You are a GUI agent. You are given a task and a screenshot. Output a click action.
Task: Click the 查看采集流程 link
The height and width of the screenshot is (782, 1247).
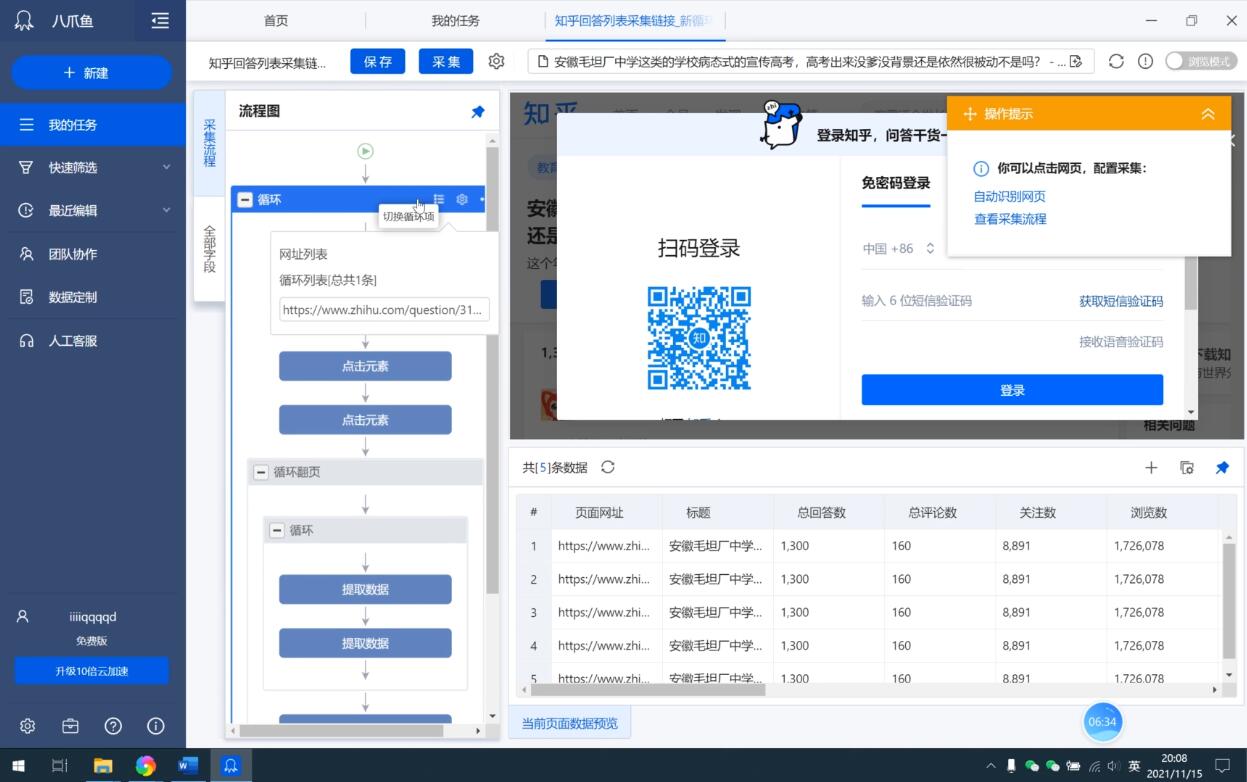pyautogui.click(x=1010, y=219)
